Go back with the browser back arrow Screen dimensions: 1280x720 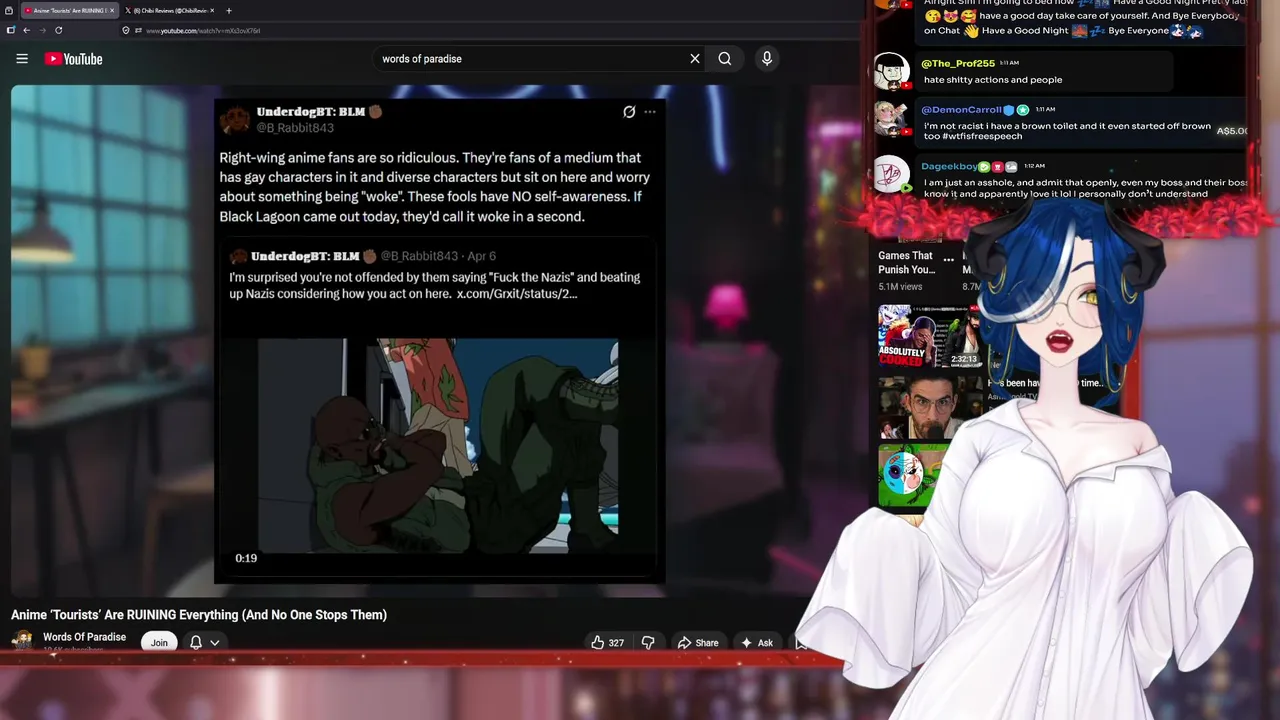pos(26,31)
